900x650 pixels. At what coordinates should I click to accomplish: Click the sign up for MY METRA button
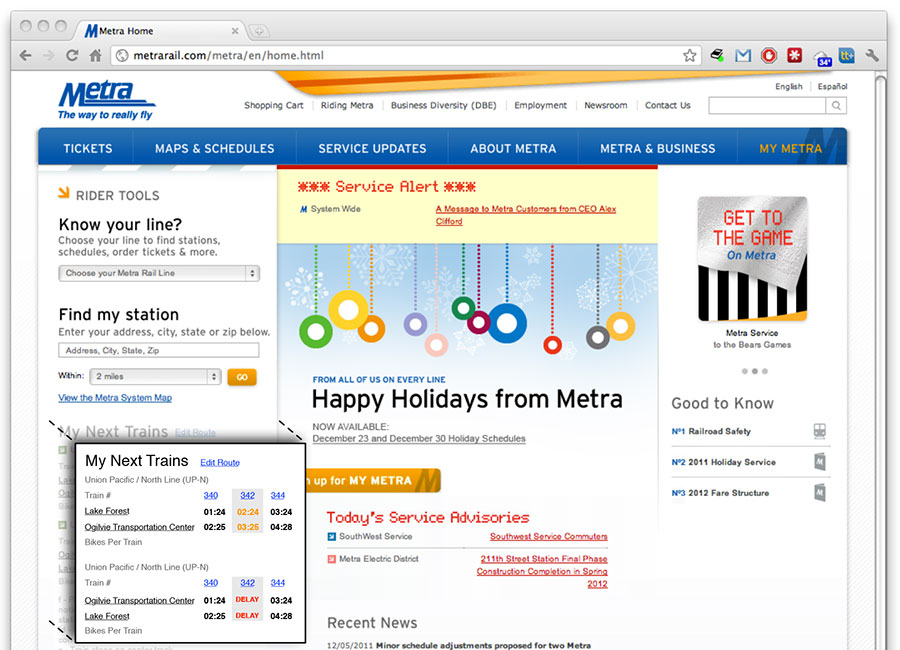click(373, 481)
